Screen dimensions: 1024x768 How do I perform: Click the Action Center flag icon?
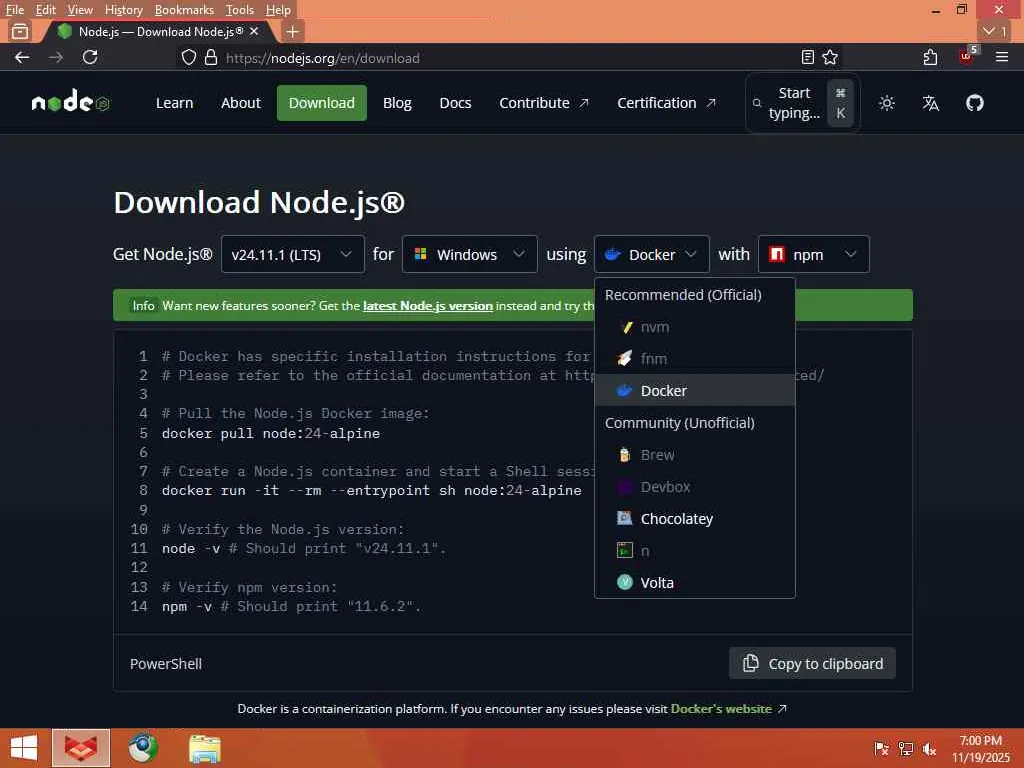881,748
